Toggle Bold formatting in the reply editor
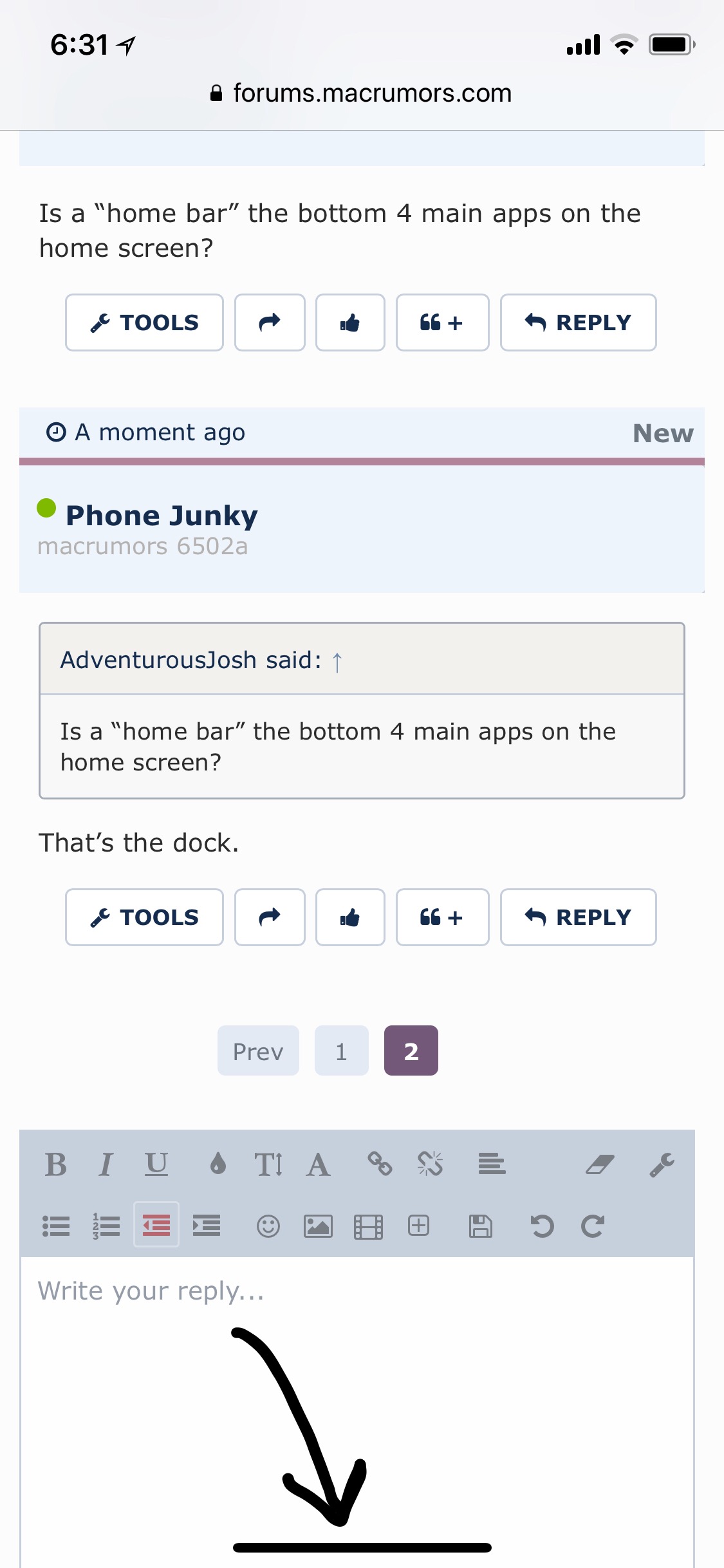The width and height of the screenshot is (724, 1568). 56,1164
